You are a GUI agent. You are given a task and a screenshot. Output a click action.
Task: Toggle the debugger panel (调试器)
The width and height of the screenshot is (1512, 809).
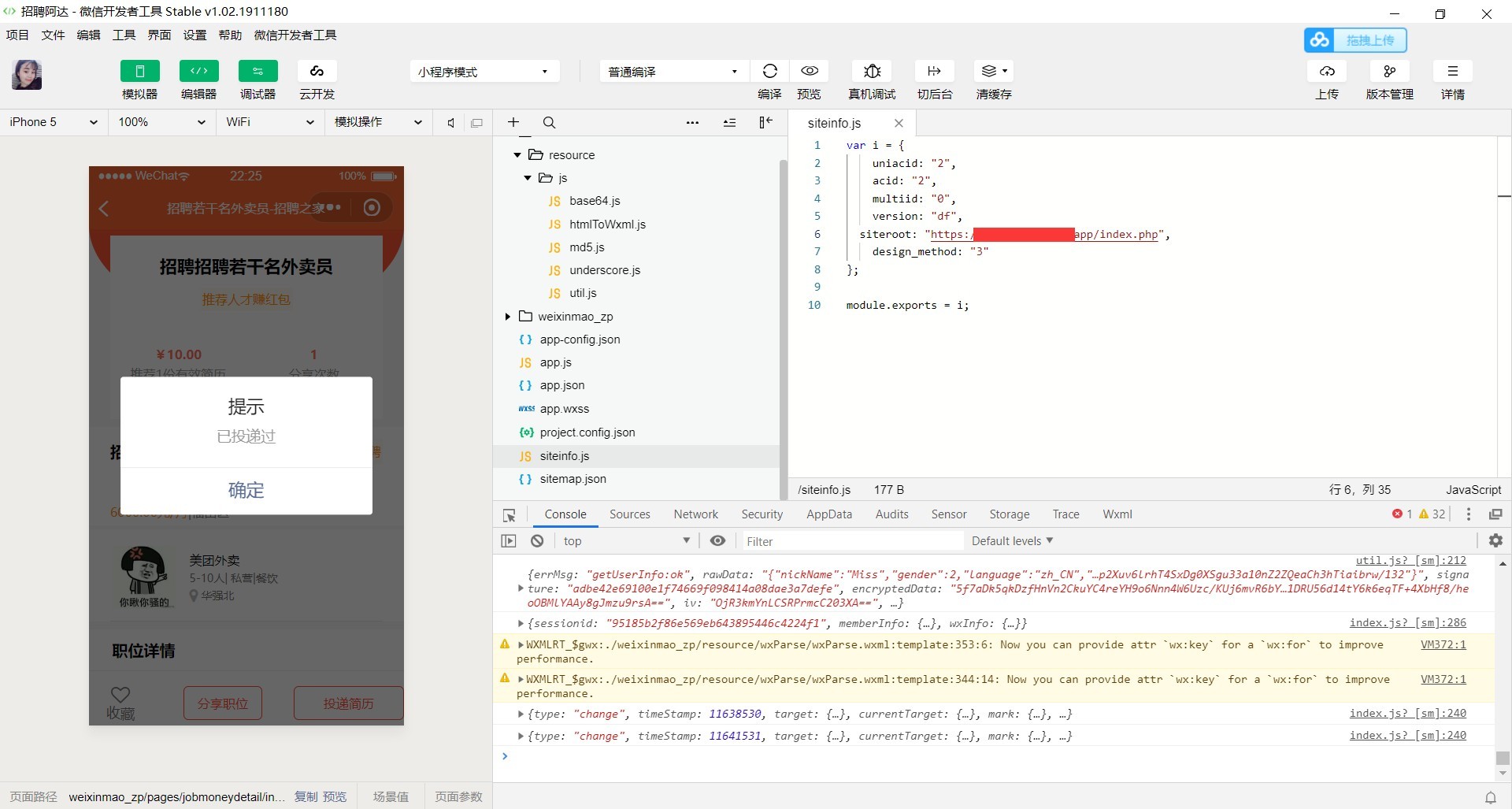pyautogui.click(x=258, y=71)
